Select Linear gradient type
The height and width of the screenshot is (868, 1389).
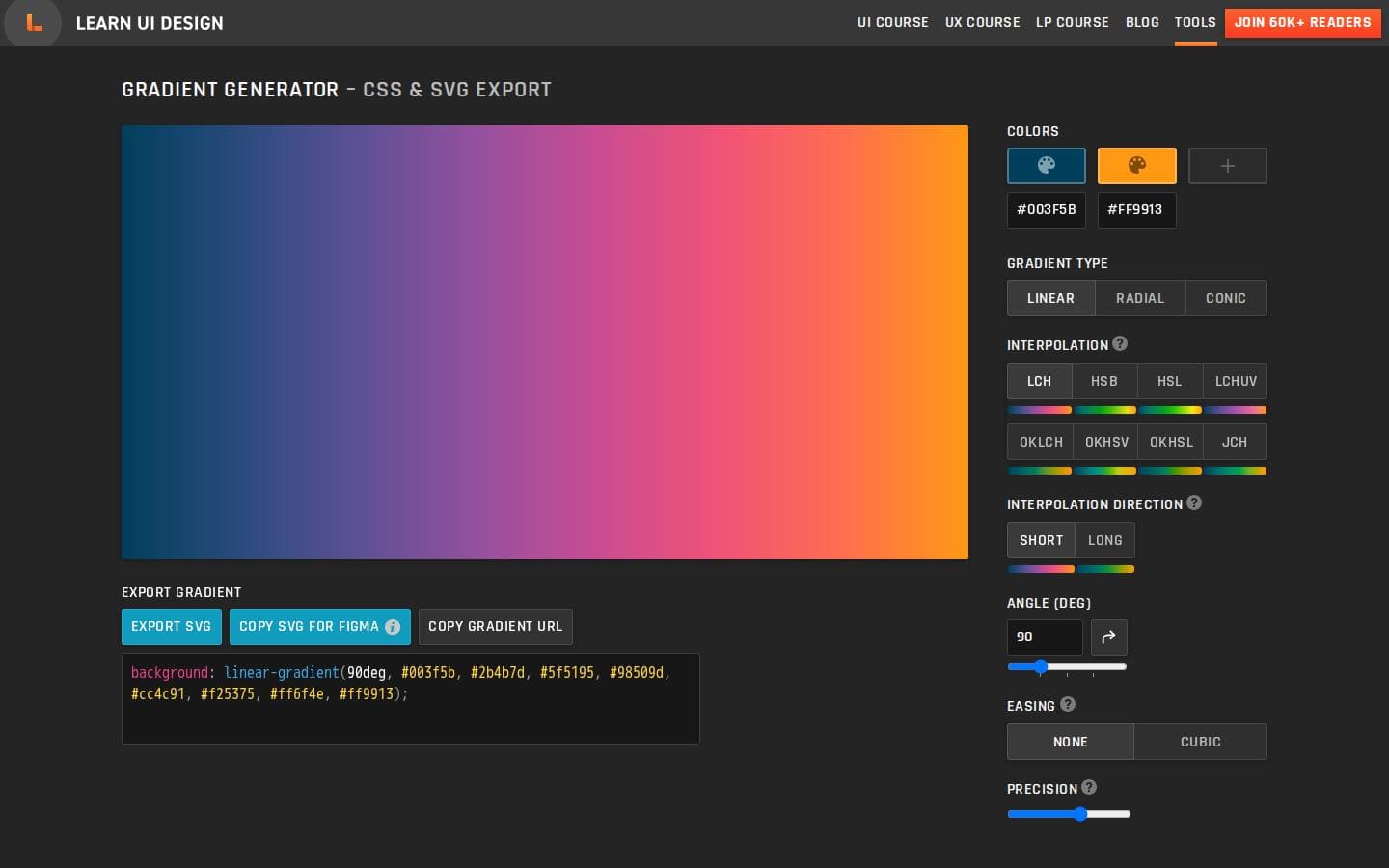tap(1050, 298)
